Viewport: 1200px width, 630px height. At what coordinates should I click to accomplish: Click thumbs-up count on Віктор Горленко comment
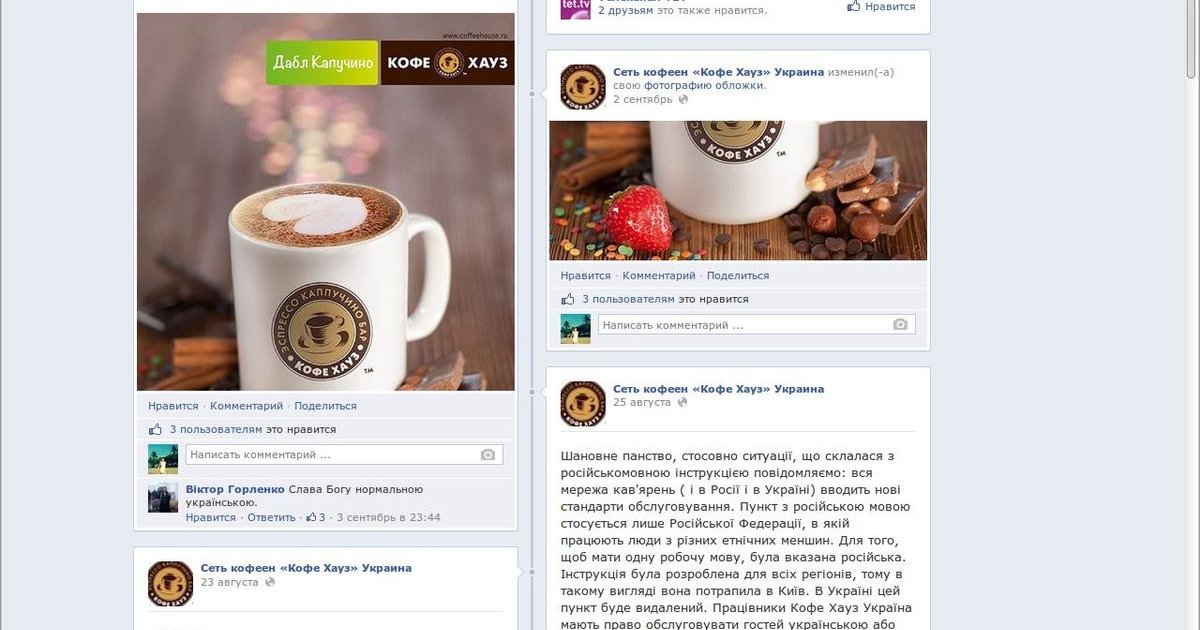(316, 518)
